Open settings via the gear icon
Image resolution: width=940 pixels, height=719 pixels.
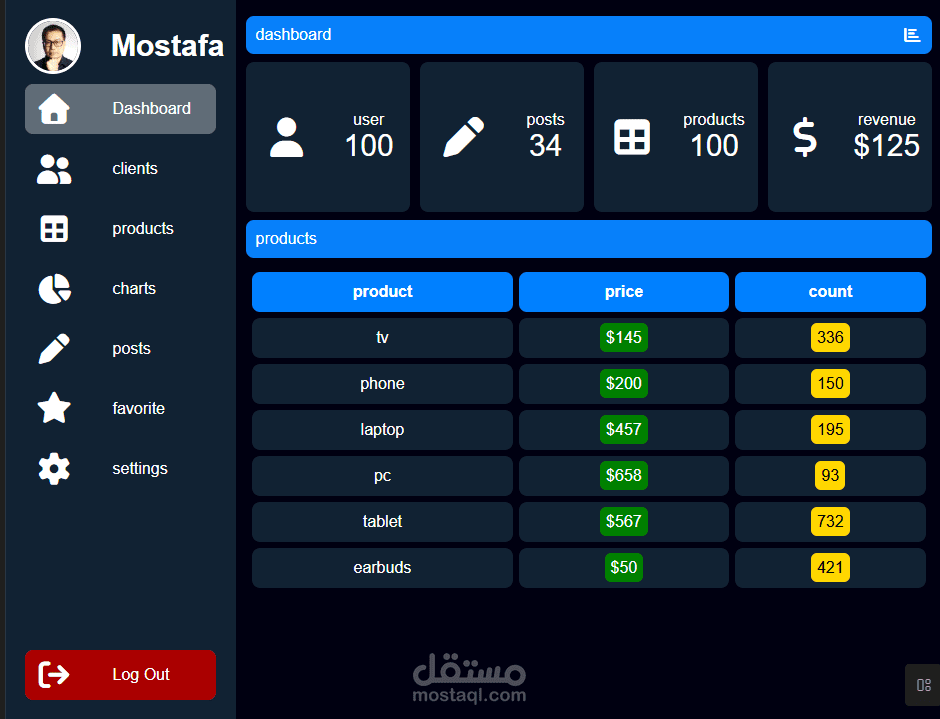tap(53, 468)
